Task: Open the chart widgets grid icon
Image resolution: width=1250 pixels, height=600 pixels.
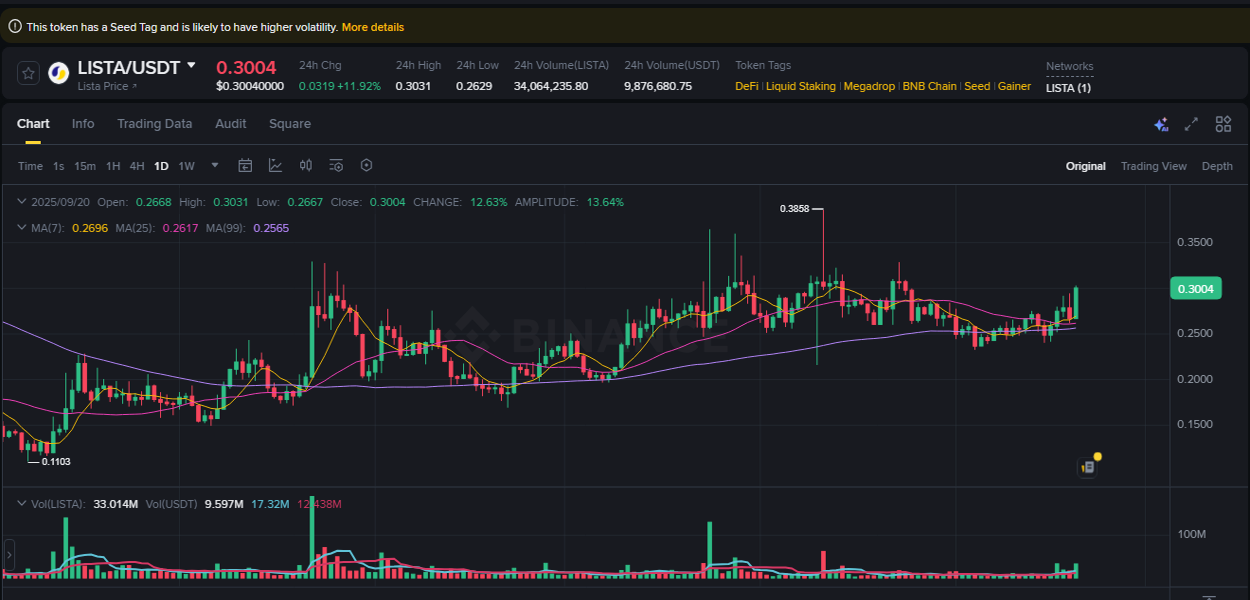Action: click(1223, 123)
